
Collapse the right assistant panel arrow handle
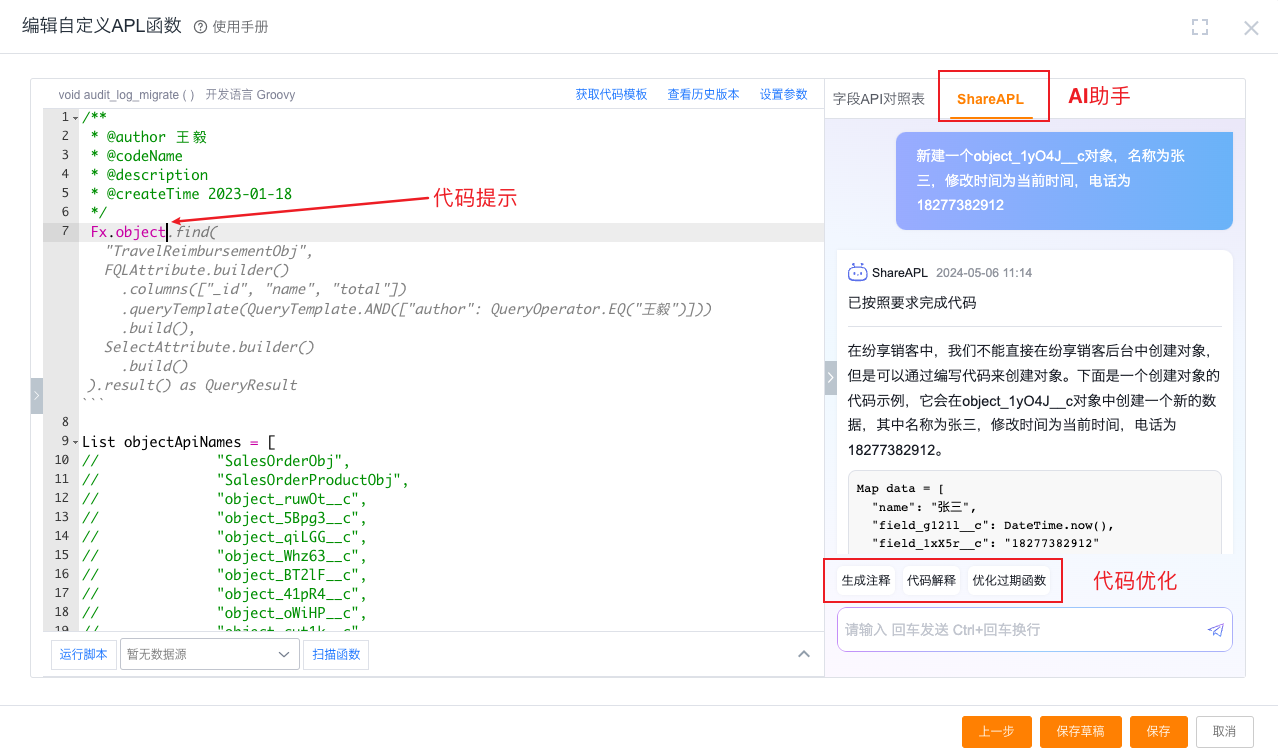pos(830,378)
